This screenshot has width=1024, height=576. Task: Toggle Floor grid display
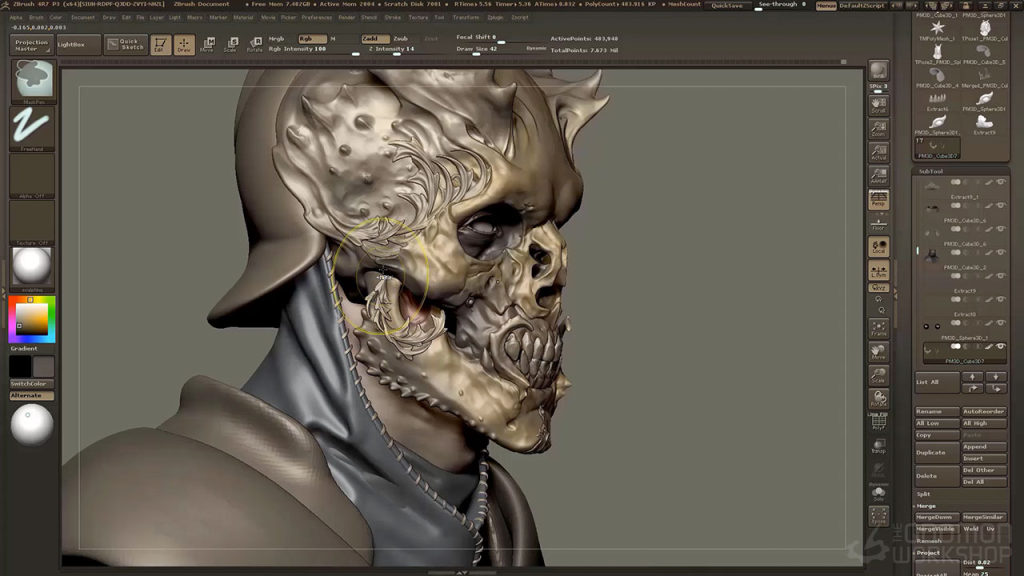point(878,223)
